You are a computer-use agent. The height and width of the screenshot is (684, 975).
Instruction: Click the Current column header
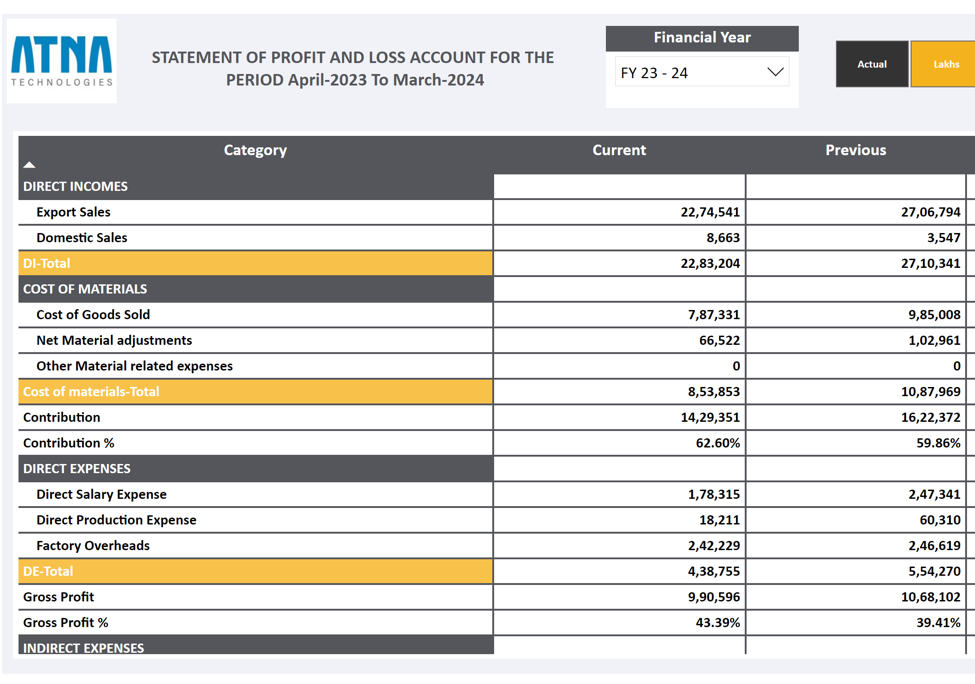point(619,150)
